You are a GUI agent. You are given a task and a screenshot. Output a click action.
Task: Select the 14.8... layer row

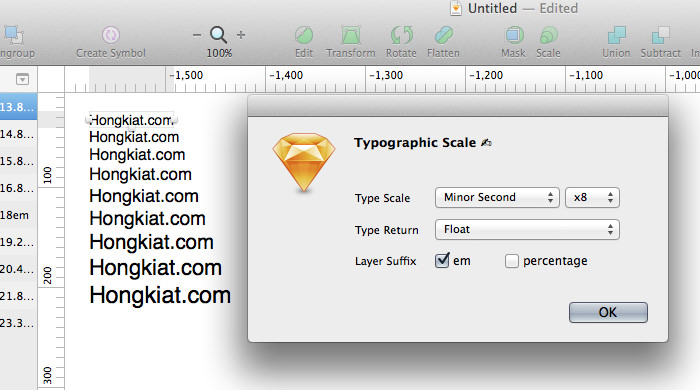[19, 134]
